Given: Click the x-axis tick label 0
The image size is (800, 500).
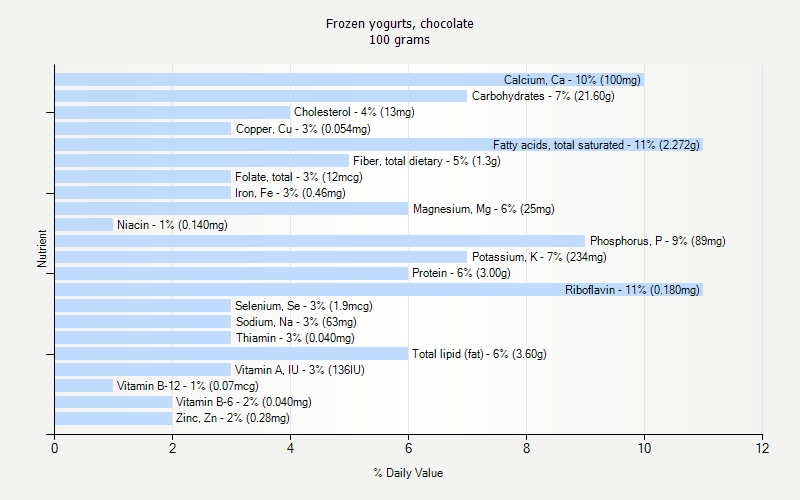Looking at the screenshot, I should 55,448.
